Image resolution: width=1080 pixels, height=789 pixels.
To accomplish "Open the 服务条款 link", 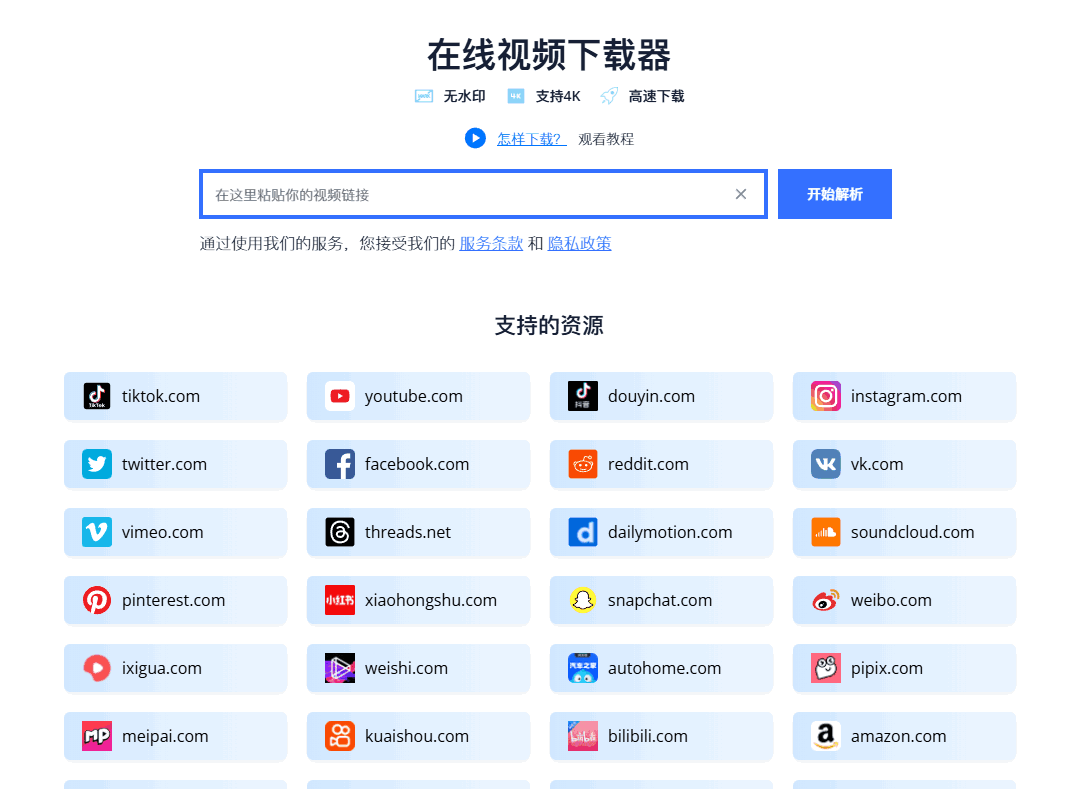I will (491, 244).
